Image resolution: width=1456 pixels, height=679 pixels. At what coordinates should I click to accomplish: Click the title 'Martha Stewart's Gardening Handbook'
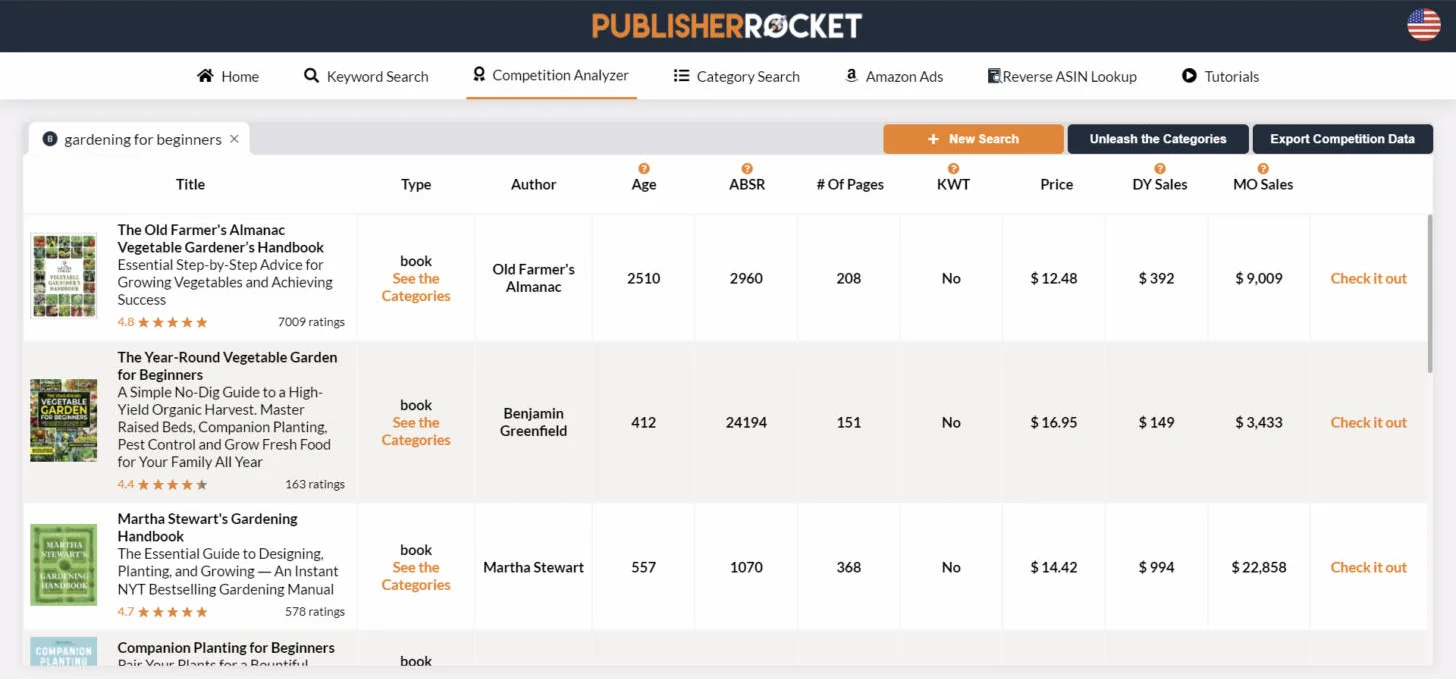click(207, 527)
